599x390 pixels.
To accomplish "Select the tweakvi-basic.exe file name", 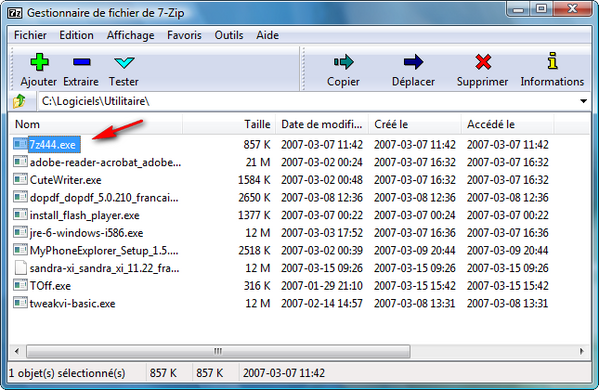I will 73,303.
